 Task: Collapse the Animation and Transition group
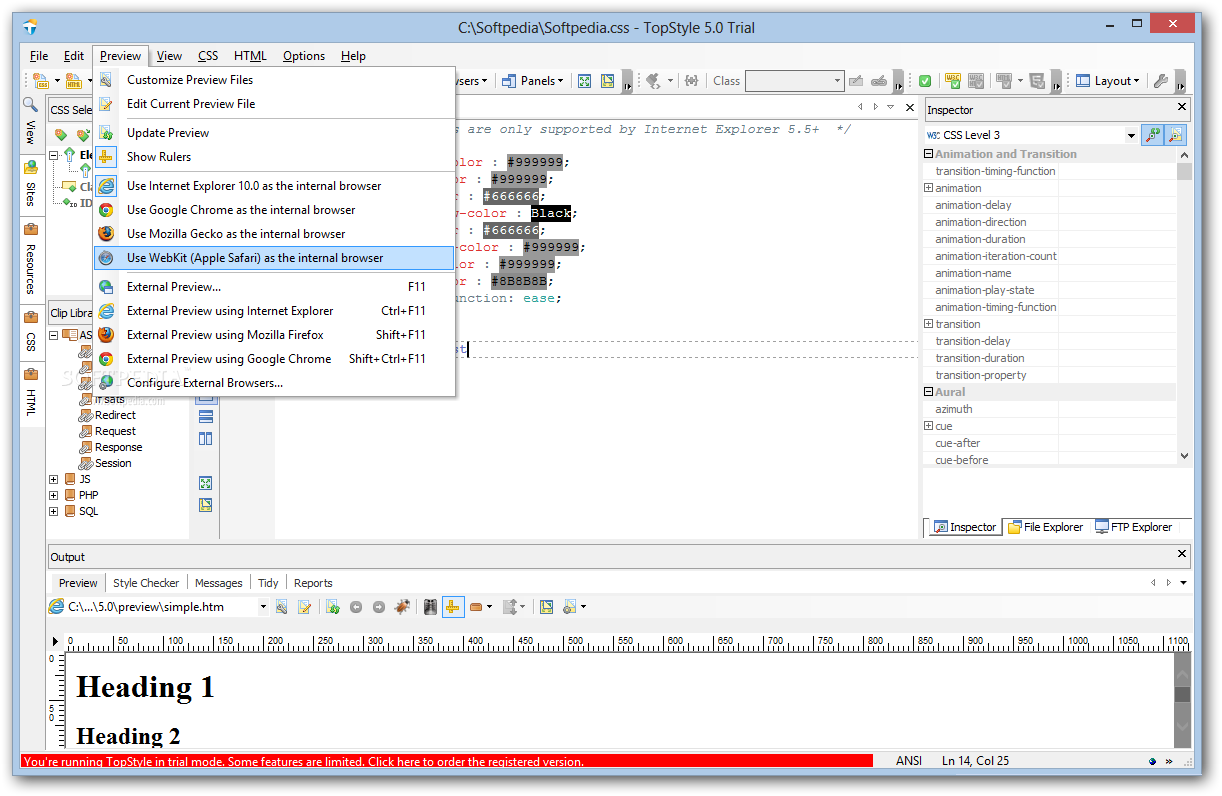929,154
